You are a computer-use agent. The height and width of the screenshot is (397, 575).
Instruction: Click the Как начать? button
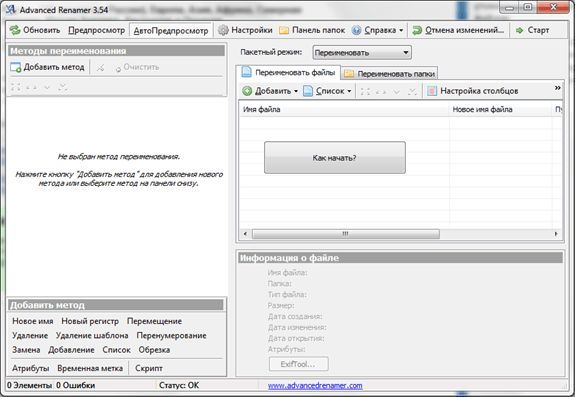click(x=335, y=158)
